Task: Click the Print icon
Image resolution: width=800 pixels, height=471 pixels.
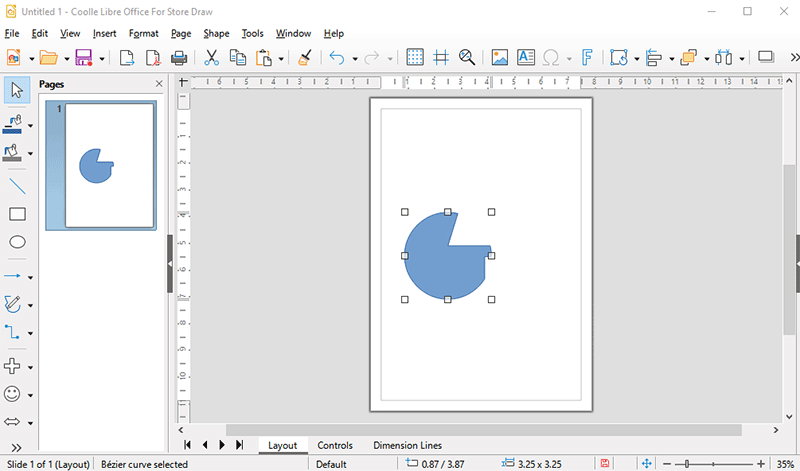Action: [x=179, y=58]
